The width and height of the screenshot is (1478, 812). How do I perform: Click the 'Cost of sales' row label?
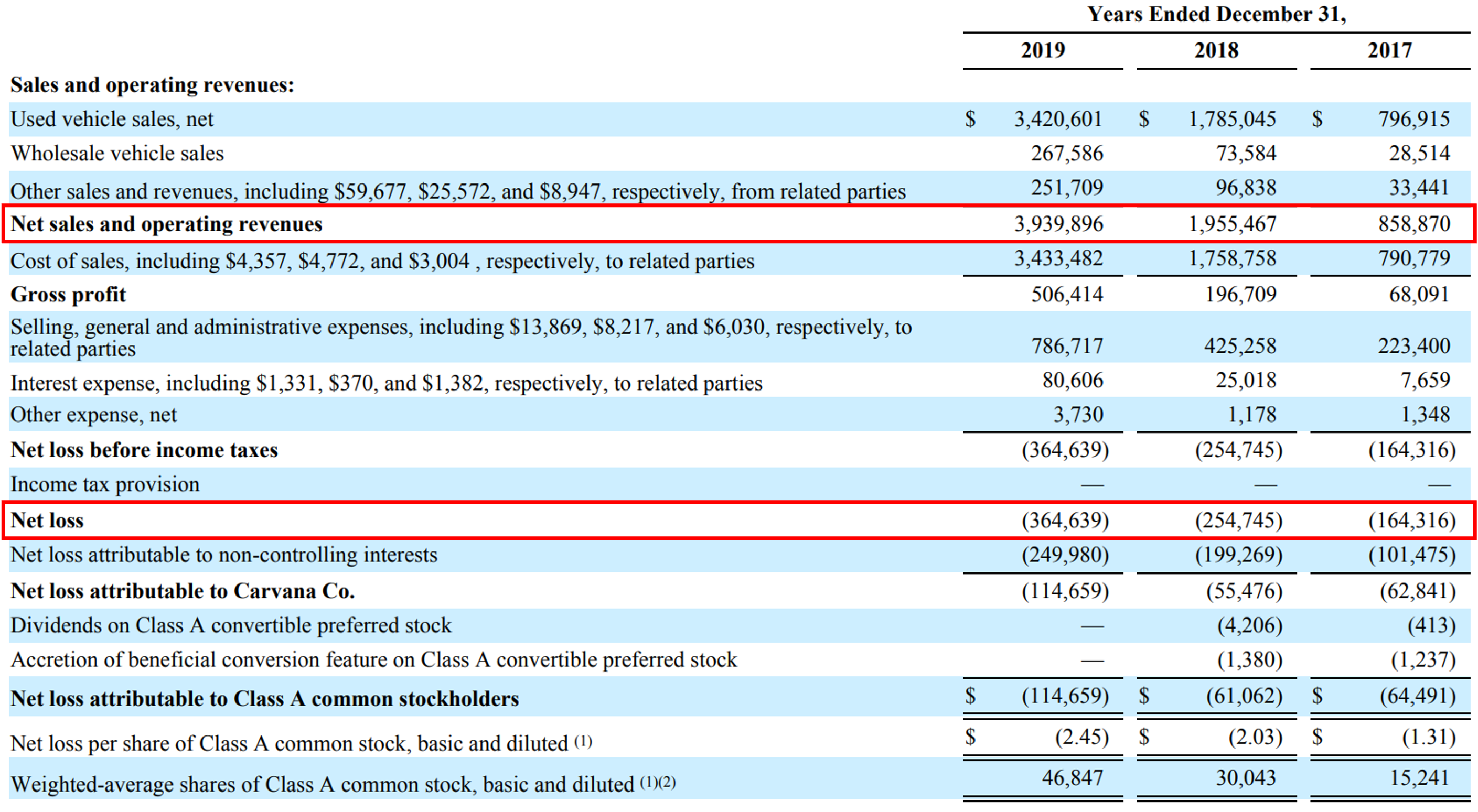click(382, 262)
